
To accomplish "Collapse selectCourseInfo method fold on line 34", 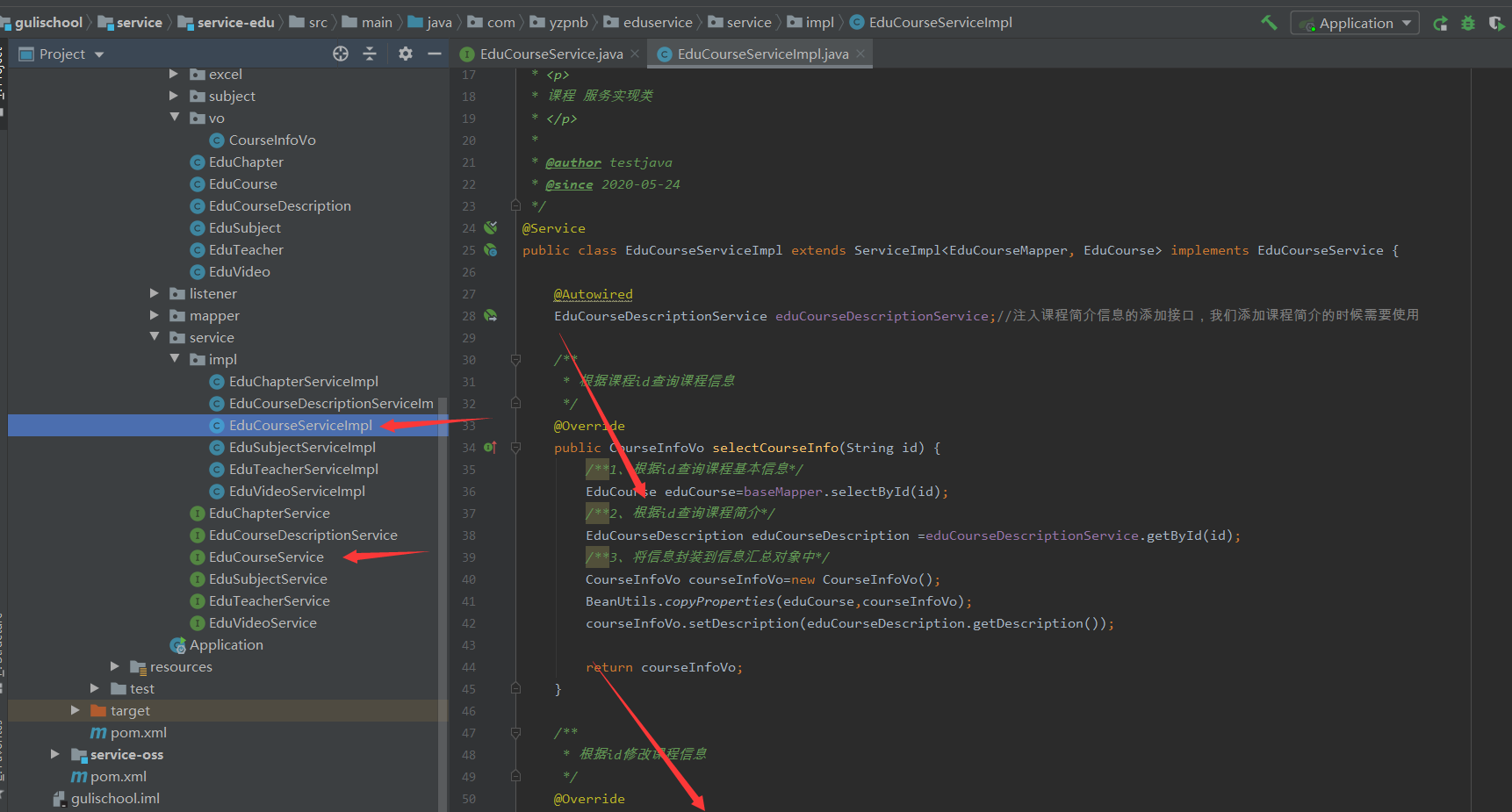I will 515,447.
